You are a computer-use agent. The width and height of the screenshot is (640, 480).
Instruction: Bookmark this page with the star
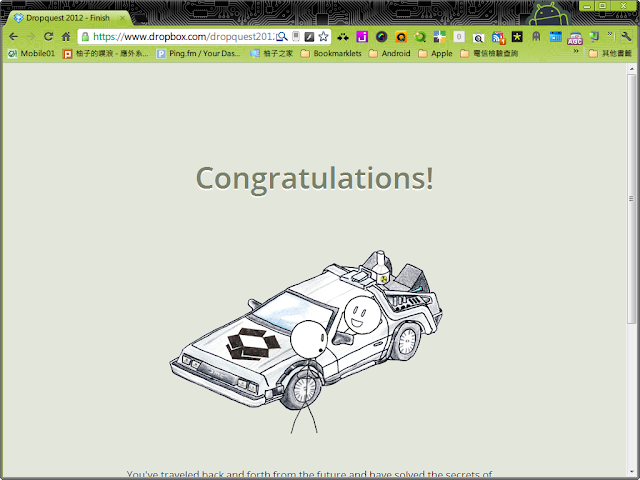click(323, 37)
